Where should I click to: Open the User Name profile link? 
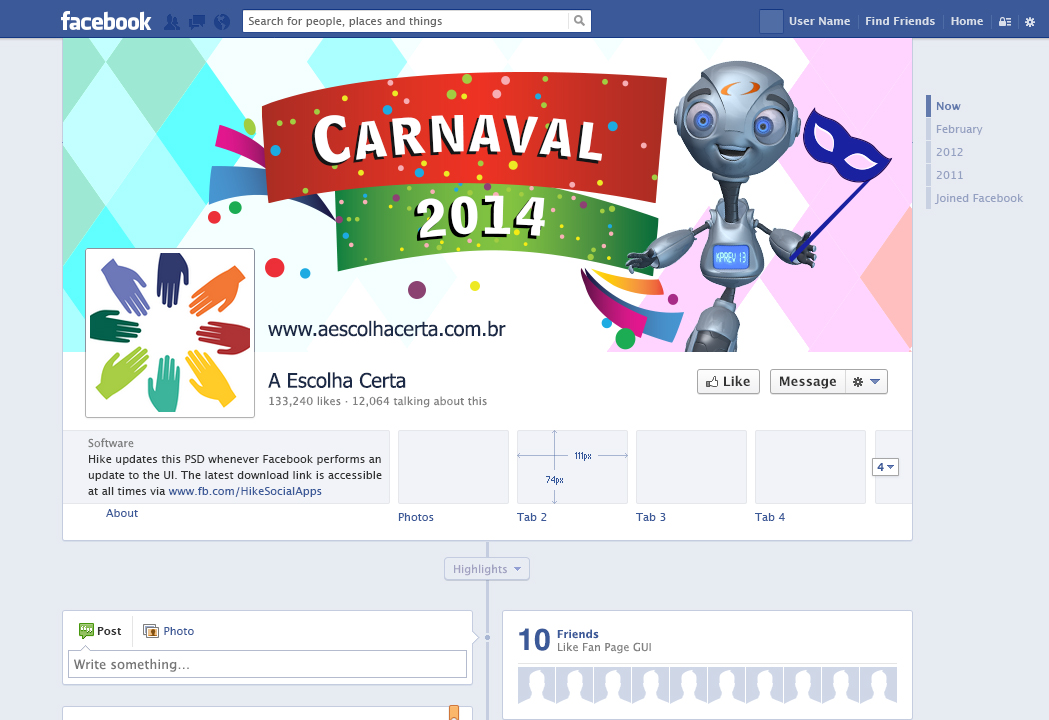(820, 21)
